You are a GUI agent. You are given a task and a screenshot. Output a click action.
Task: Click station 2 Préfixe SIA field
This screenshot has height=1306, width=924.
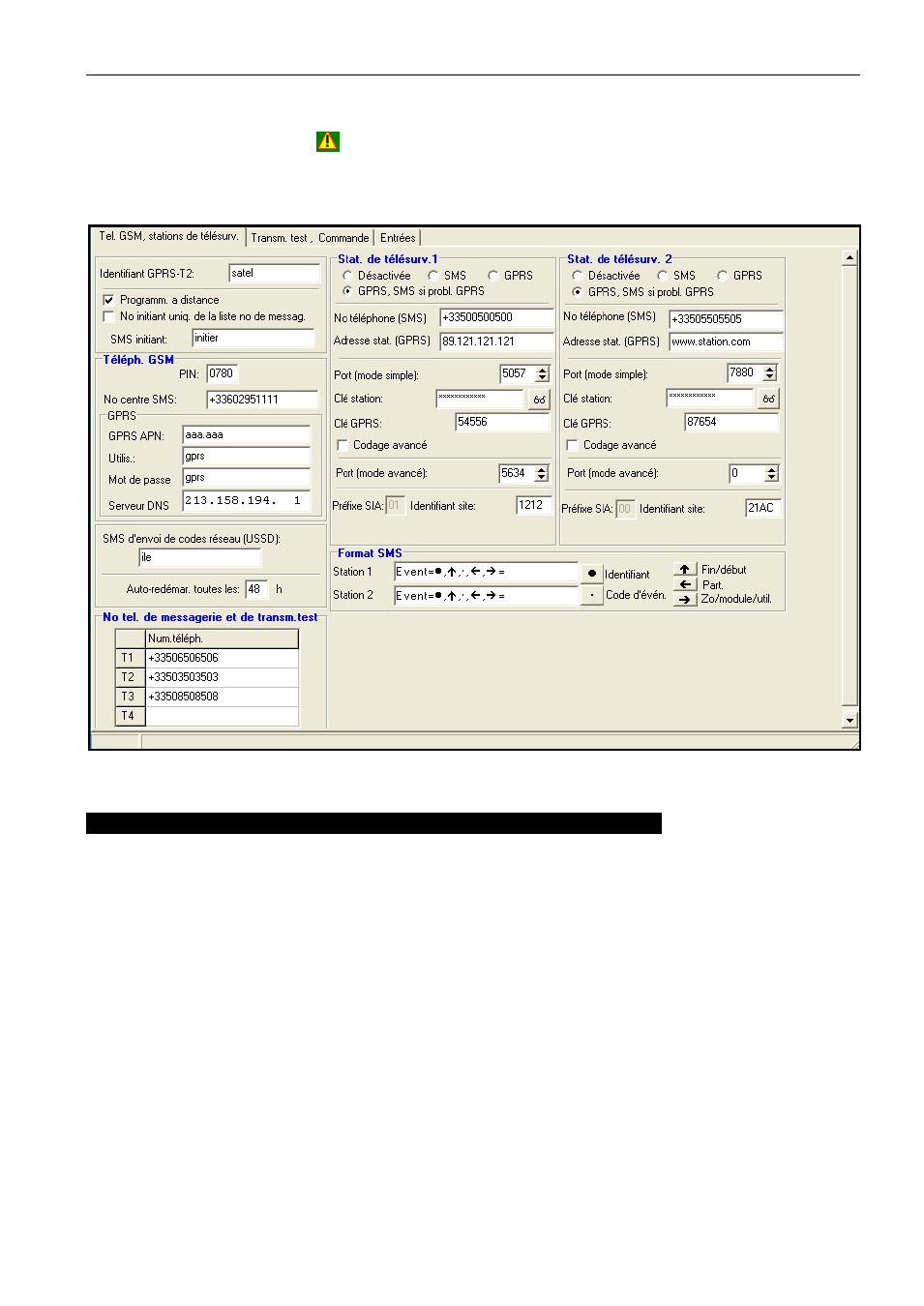pyautogui.click(x=625, y=508)
